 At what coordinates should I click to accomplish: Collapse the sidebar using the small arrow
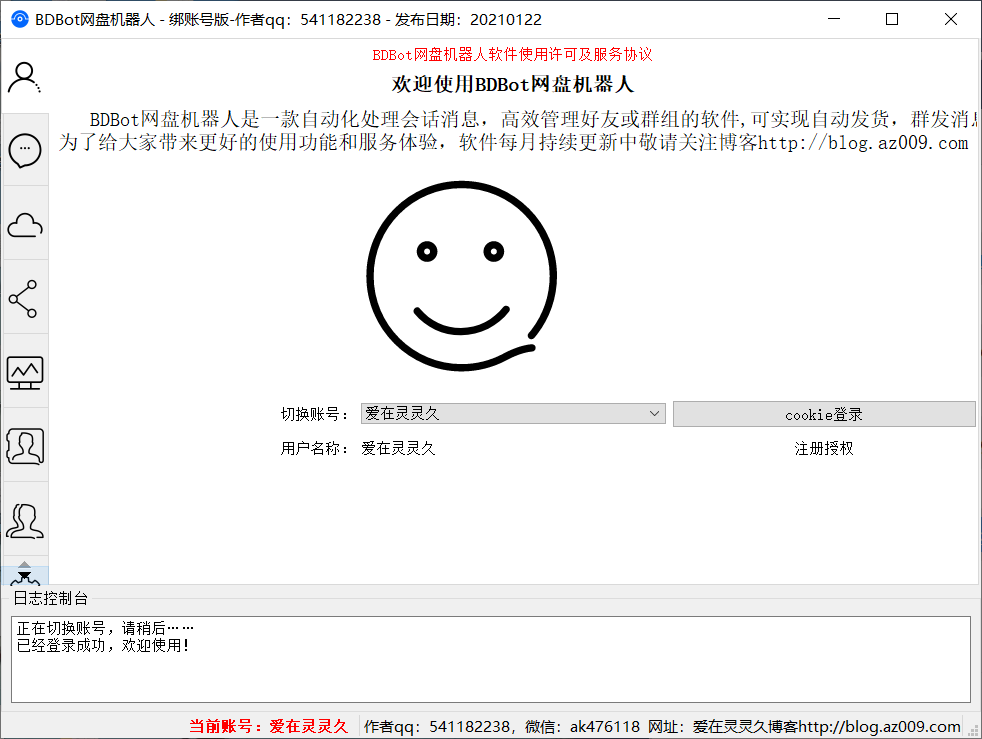(24, 564)
